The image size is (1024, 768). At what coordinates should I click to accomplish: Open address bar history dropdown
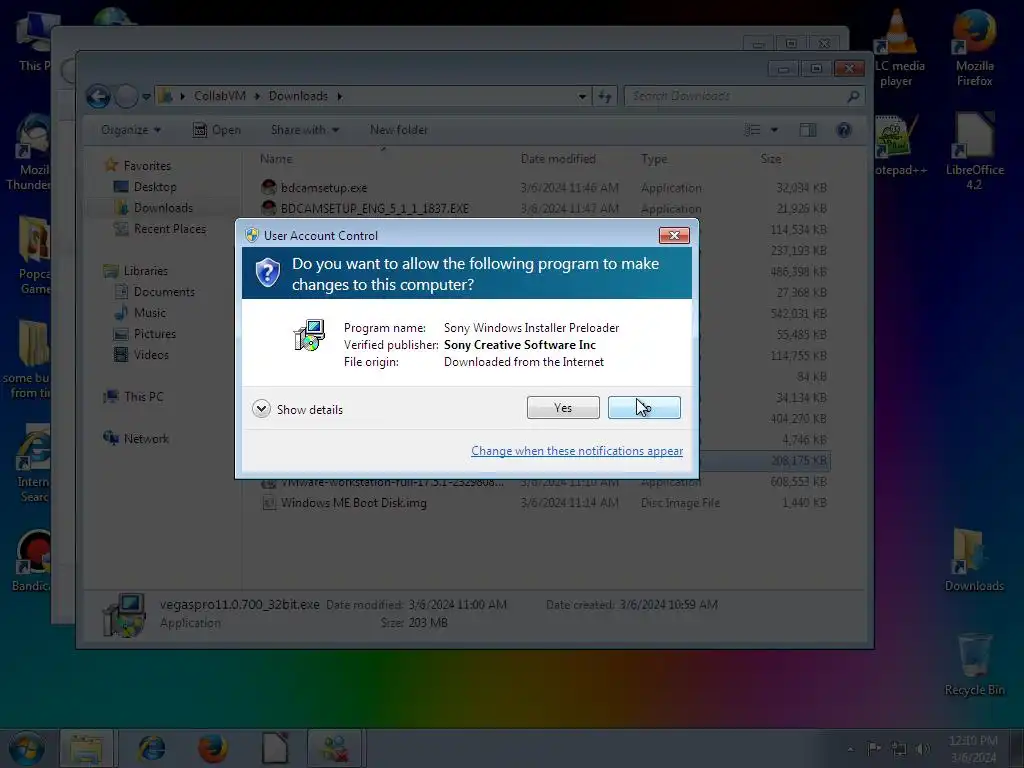point(582,97)
